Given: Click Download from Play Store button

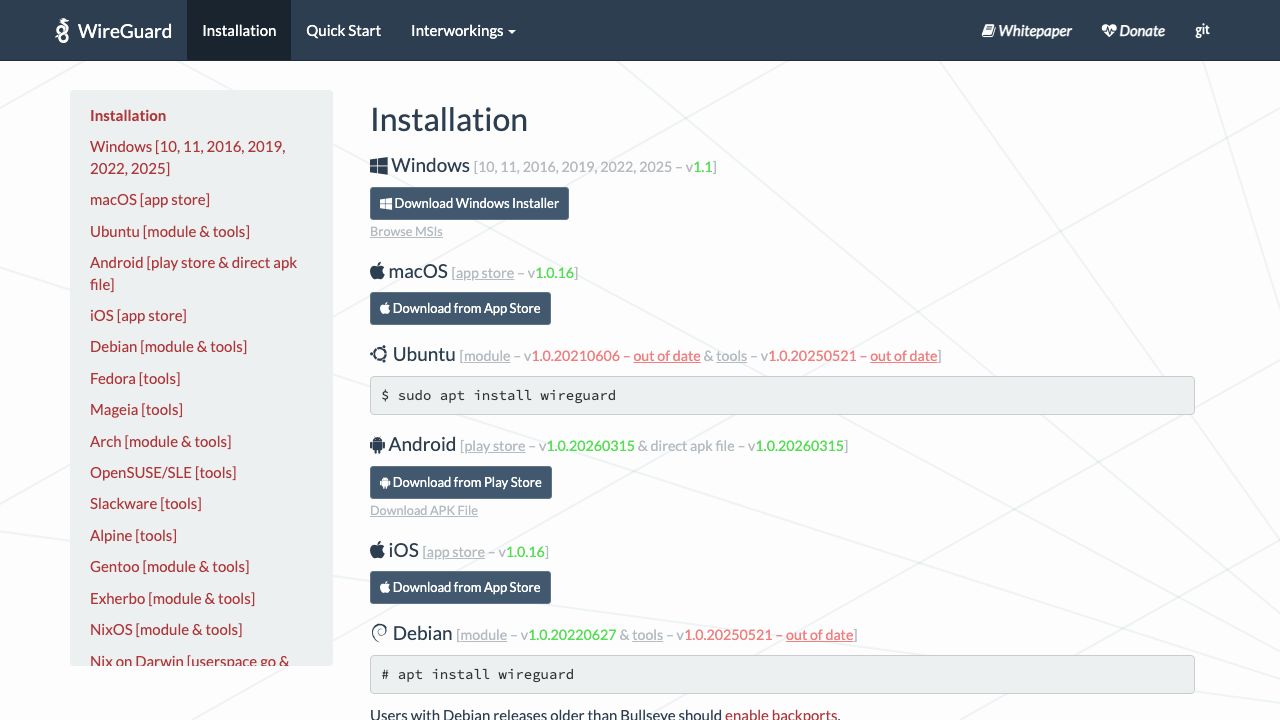Looking at the screenshot, I should pos(461,482).
